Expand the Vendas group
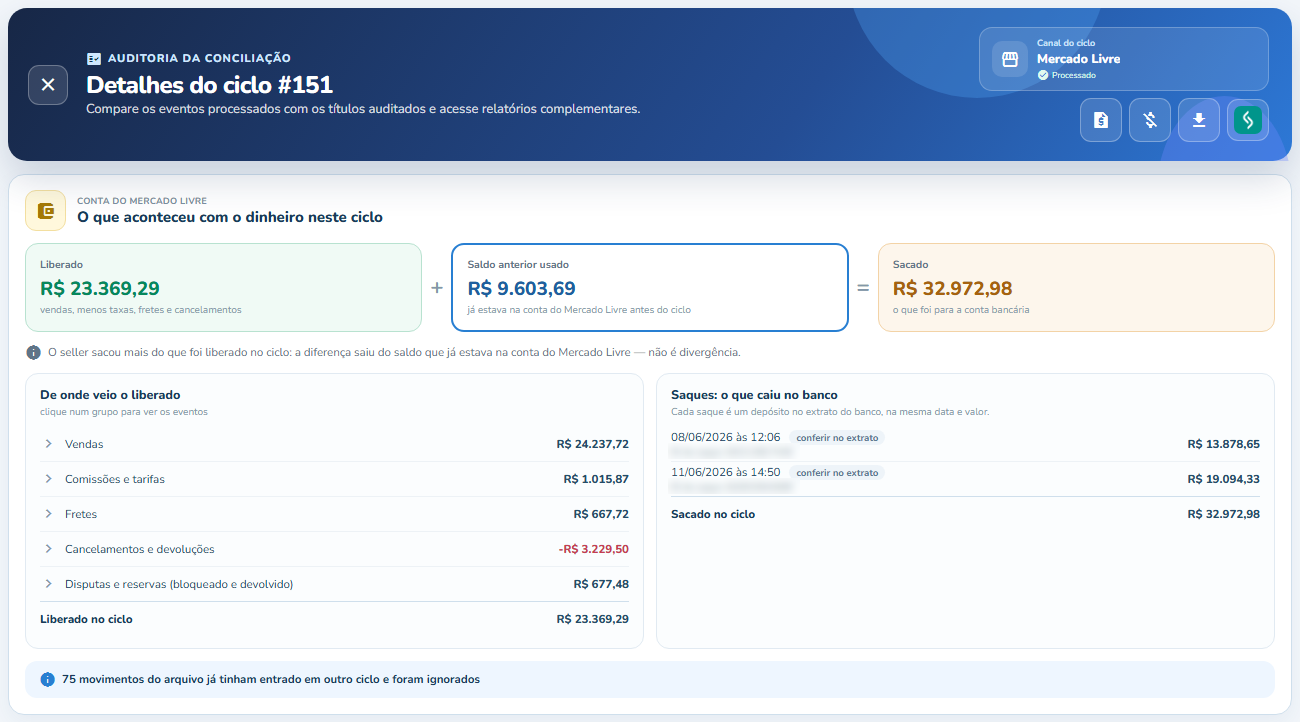The height and width of the screenshot is (722, 1300). 336,444
